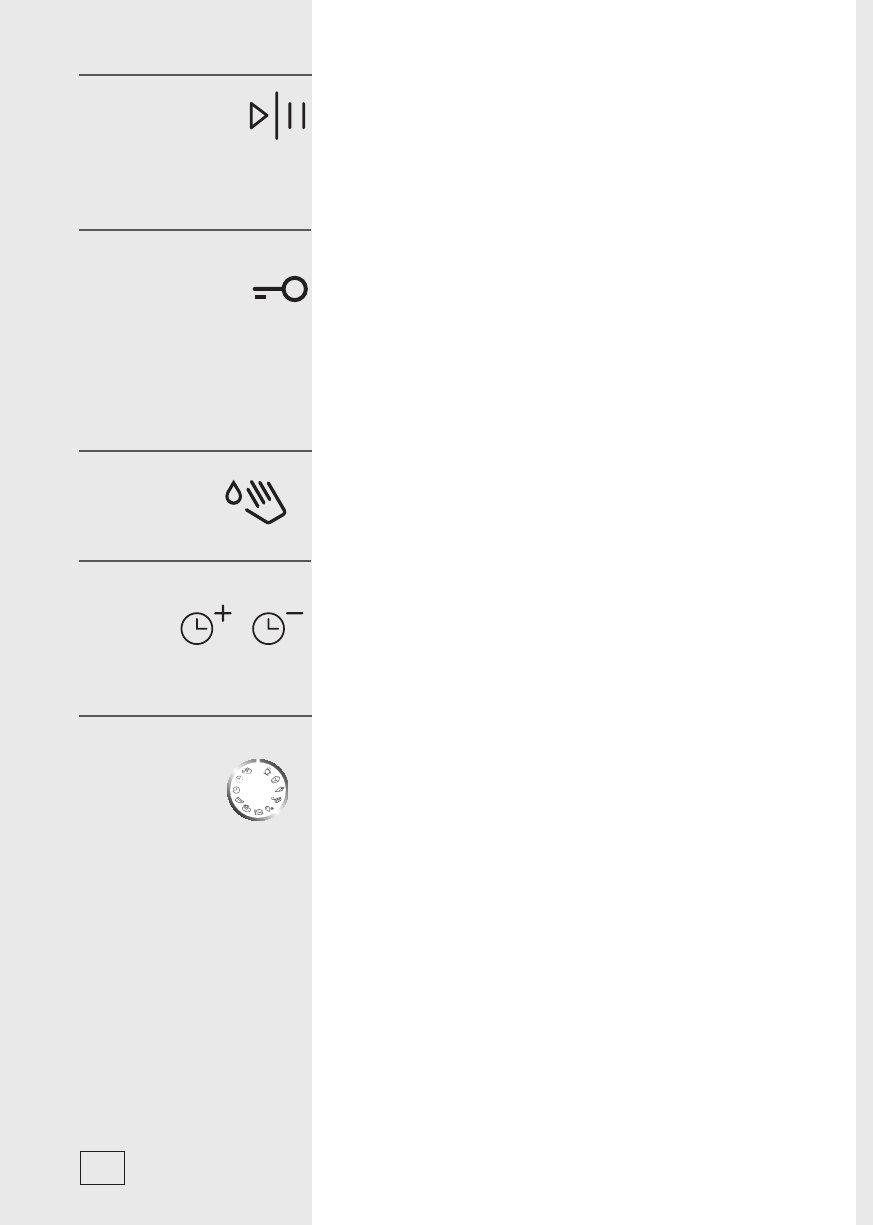Image resolution: width=873 pixels, height=1225 pixels.
Task: Select the cooking pot program on dial
Action: click(259, 812)
